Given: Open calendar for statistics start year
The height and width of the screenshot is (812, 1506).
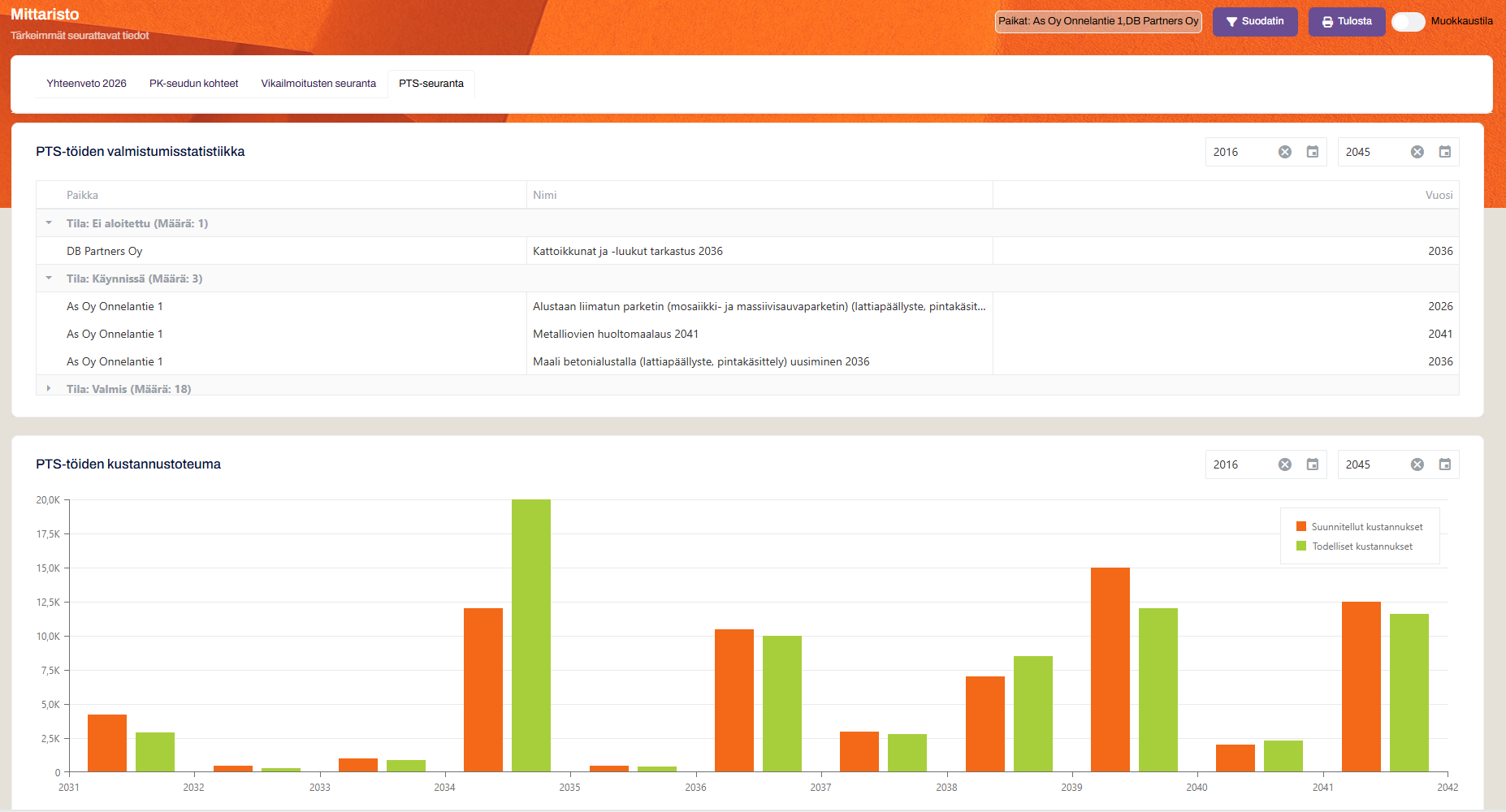Looking at the screenshot, I should (x=1312, y=152).
